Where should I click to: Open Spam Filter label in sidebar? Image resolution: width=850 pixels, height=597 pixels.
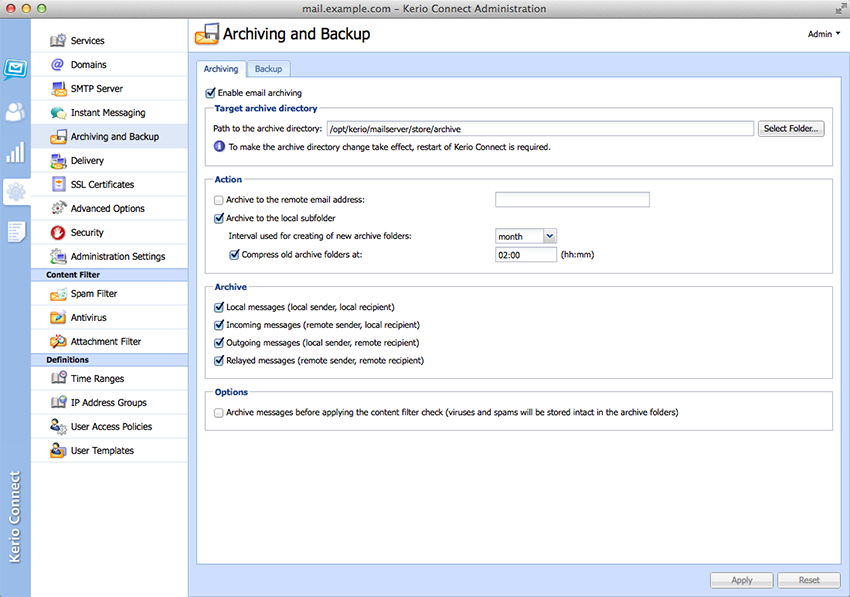coord(94,294)
